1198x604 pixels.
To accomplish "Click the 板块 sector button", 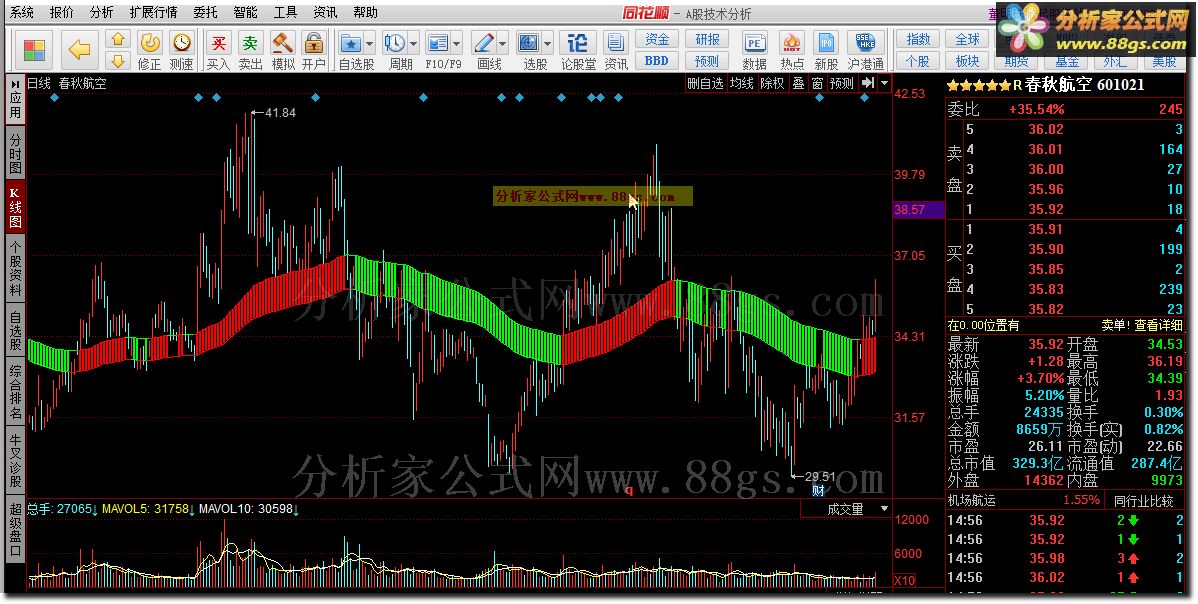I will coord(967,60).
